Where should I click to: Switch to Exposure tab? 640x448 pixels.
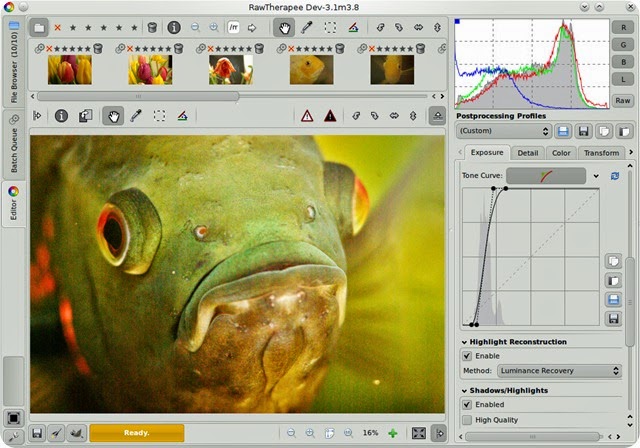(487, 153)
